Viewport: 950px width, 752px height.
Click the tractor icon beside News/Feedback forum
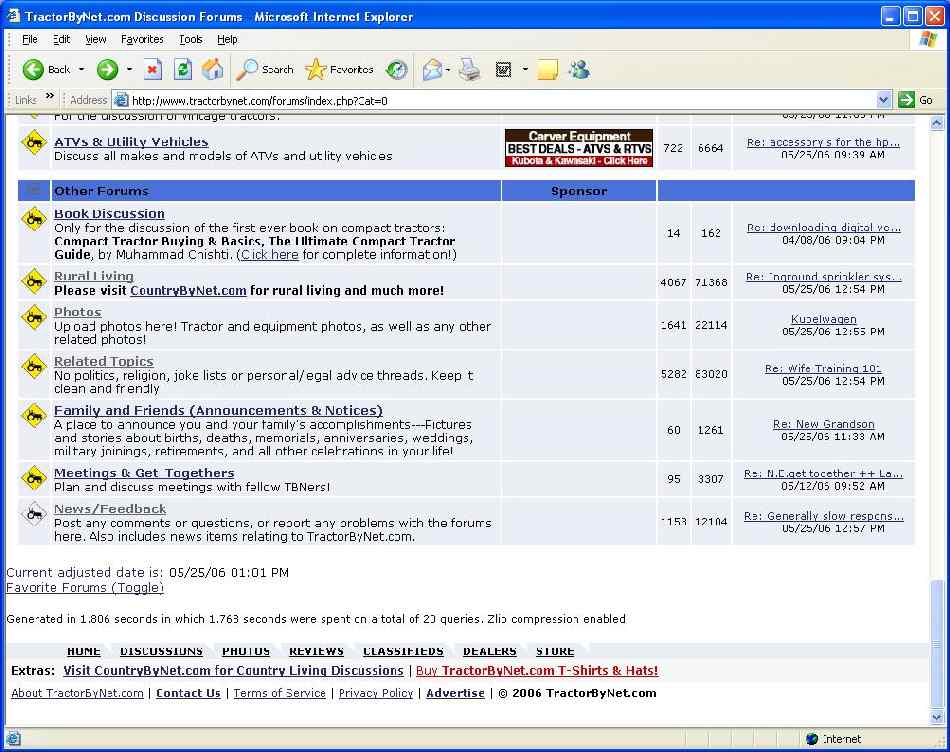tap(34, 514)
